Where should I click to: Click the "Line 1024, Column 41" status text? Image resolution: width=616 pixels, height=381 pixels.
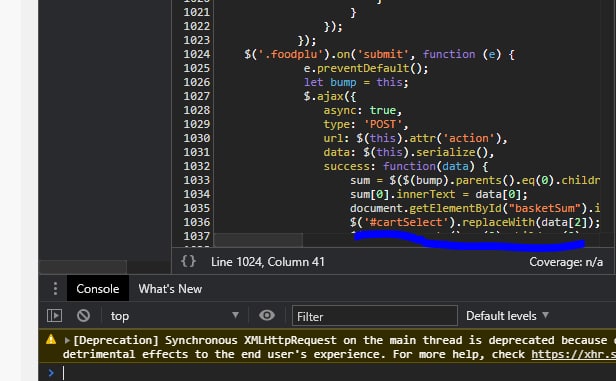click(268, 262)
